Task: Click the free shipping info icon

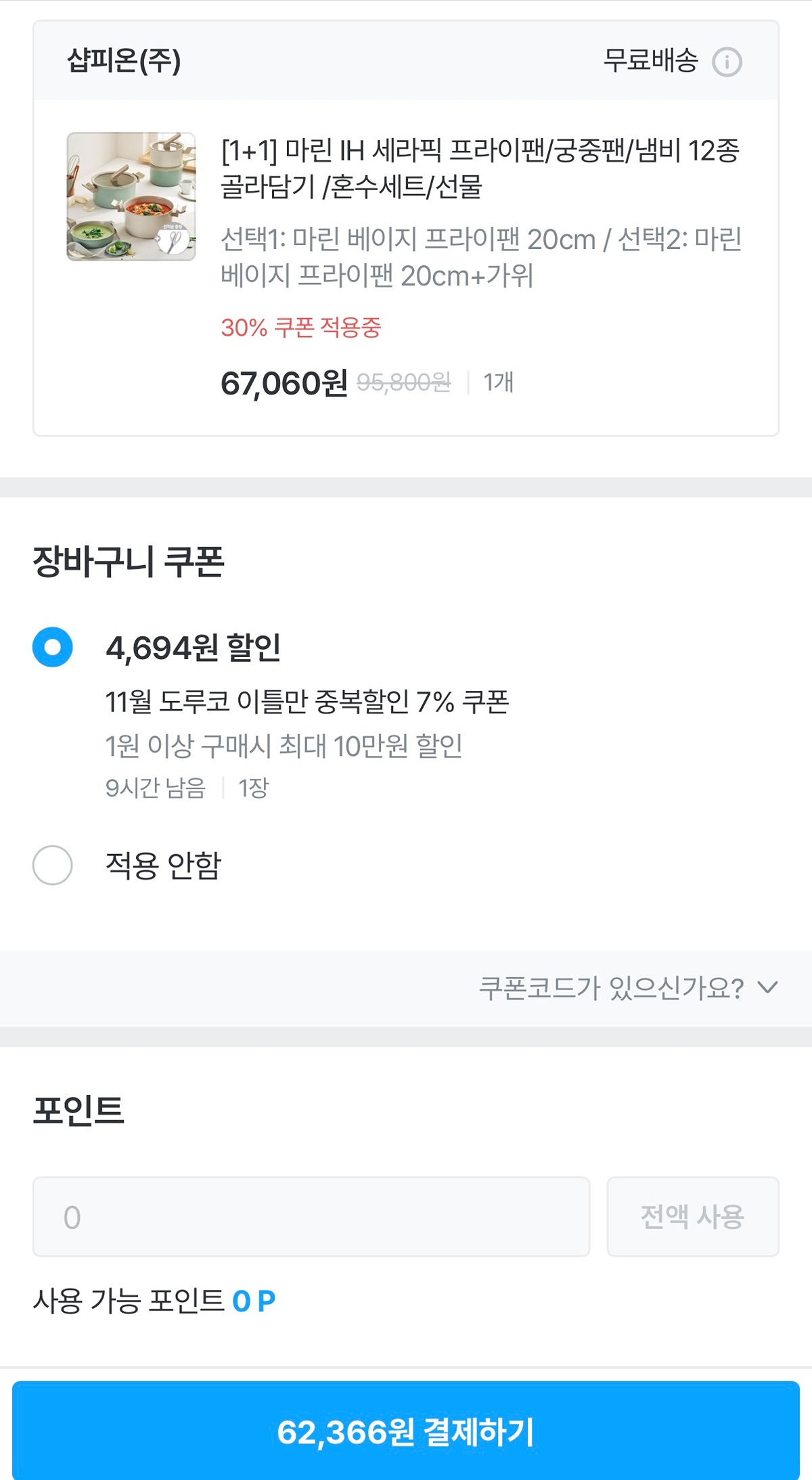Action: (x=727, y=62)
